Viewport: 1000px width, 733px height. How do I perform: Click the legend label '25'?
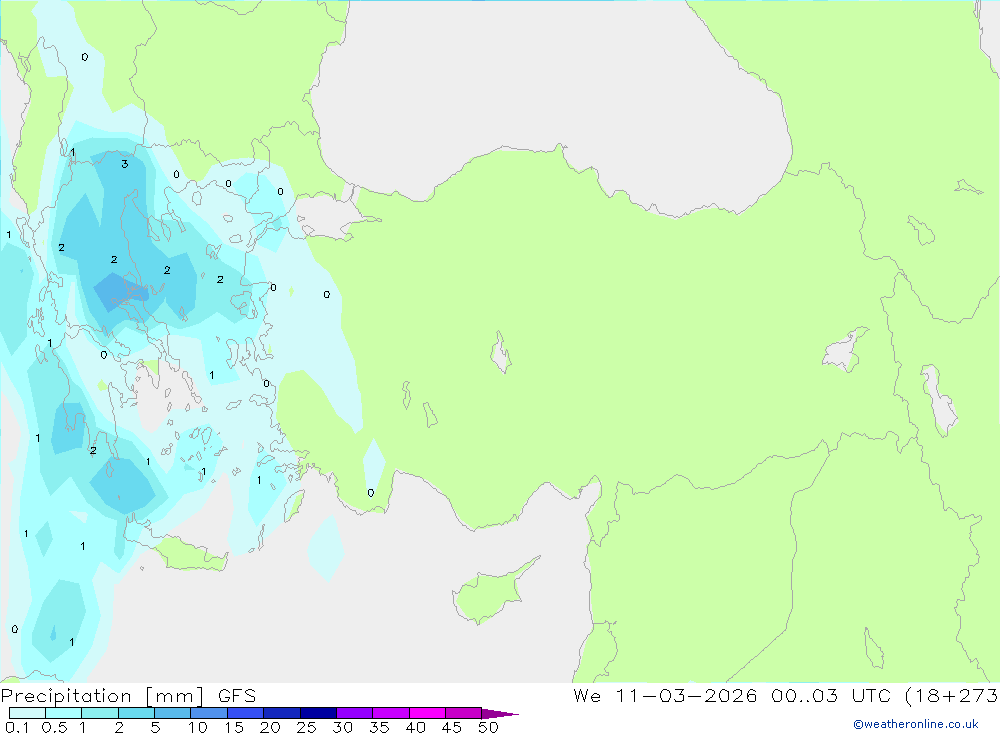[x=306, y=727]
